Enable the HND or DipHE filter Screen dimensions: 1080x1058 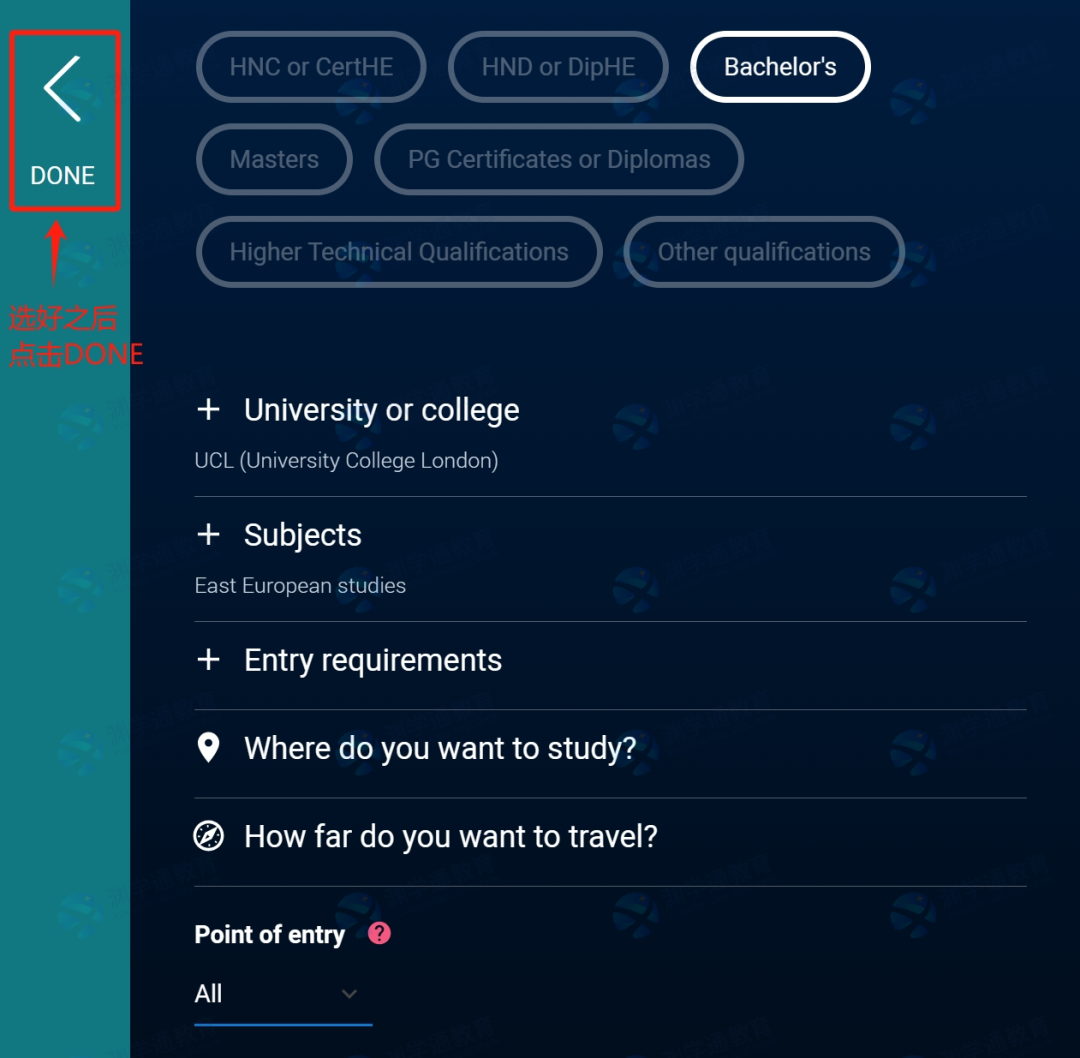[558, 67]
